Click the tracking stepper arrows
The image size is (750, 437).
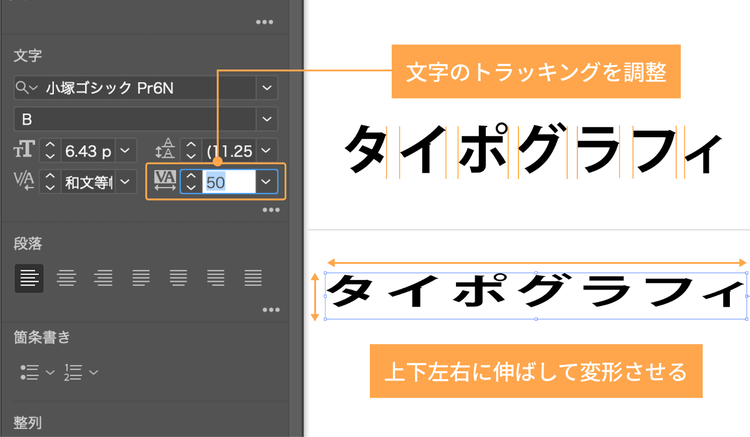coord(191,182)
